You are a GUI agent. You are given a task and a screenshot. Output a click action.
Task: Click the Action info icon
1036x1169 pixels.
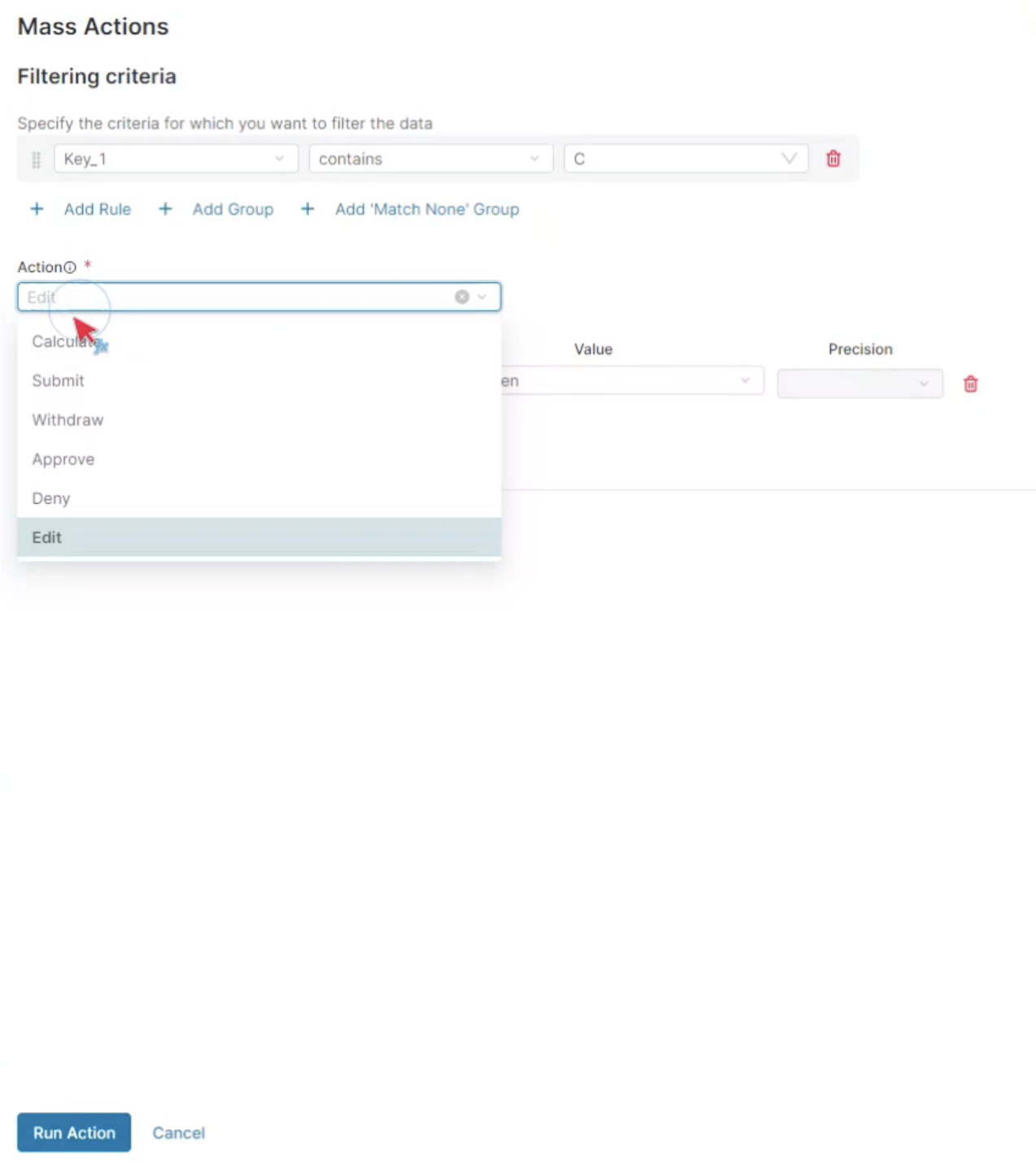click(x=70, y=267)
